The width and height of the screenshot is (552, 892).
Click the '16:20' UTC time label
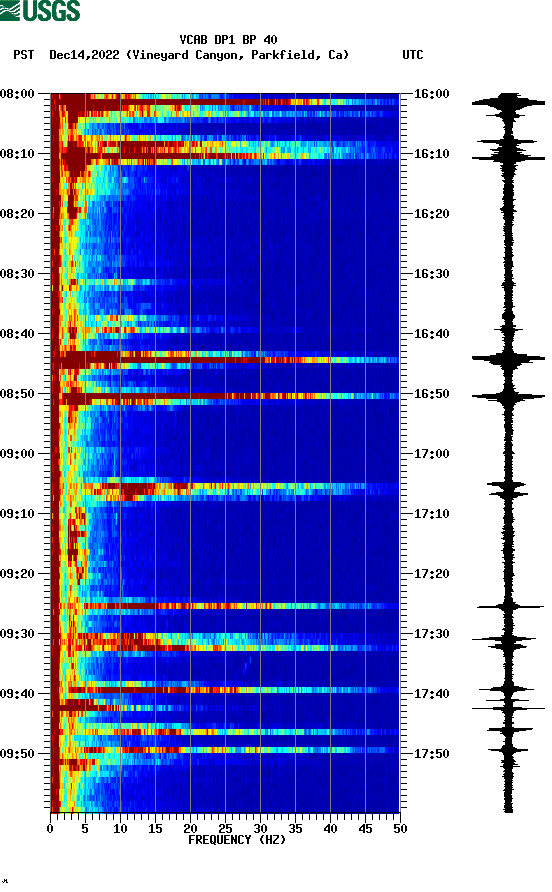coord(431,214)
